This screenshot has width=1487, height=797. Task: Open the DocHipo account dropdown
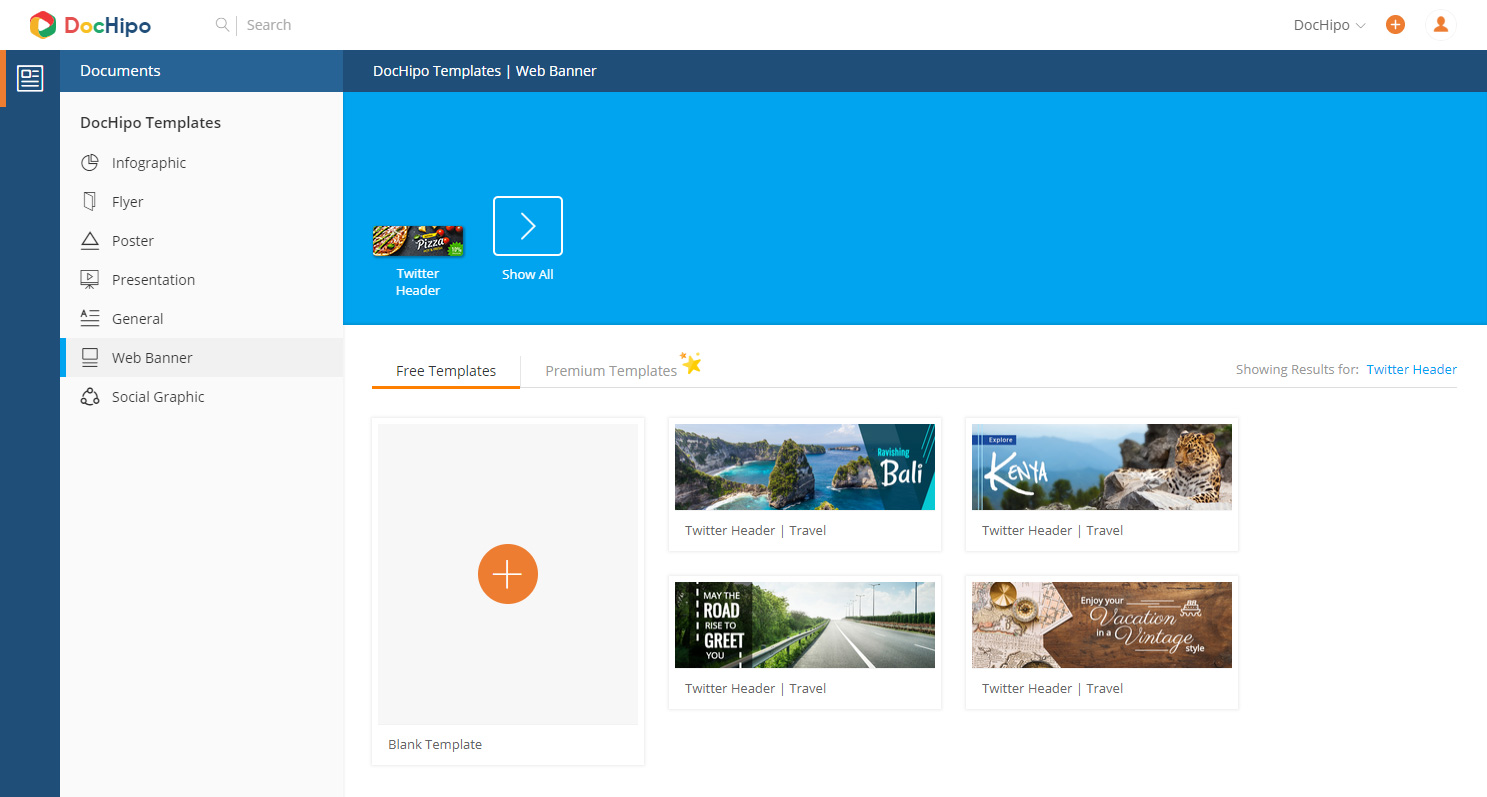[1328, 24]
